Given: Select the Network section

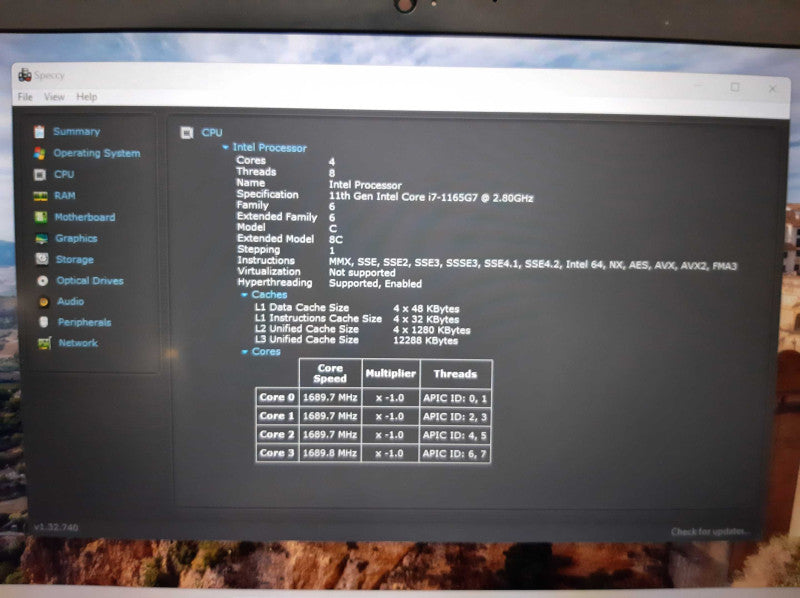Looking at the screenshot, I should [78, 343].
